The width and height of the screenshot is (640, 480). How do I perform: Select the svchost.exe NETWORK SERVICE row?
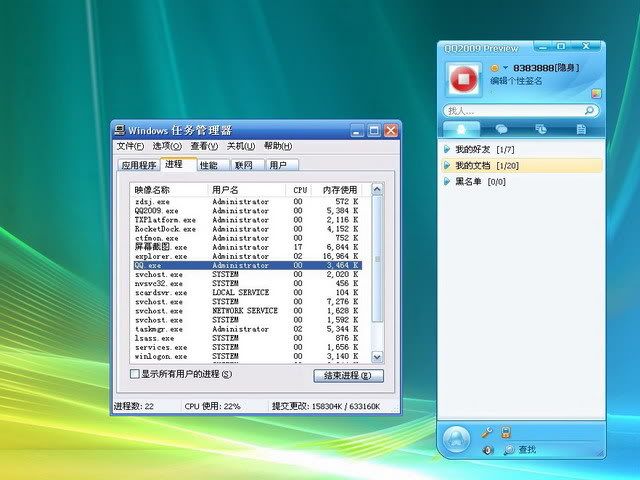[247, 311]
